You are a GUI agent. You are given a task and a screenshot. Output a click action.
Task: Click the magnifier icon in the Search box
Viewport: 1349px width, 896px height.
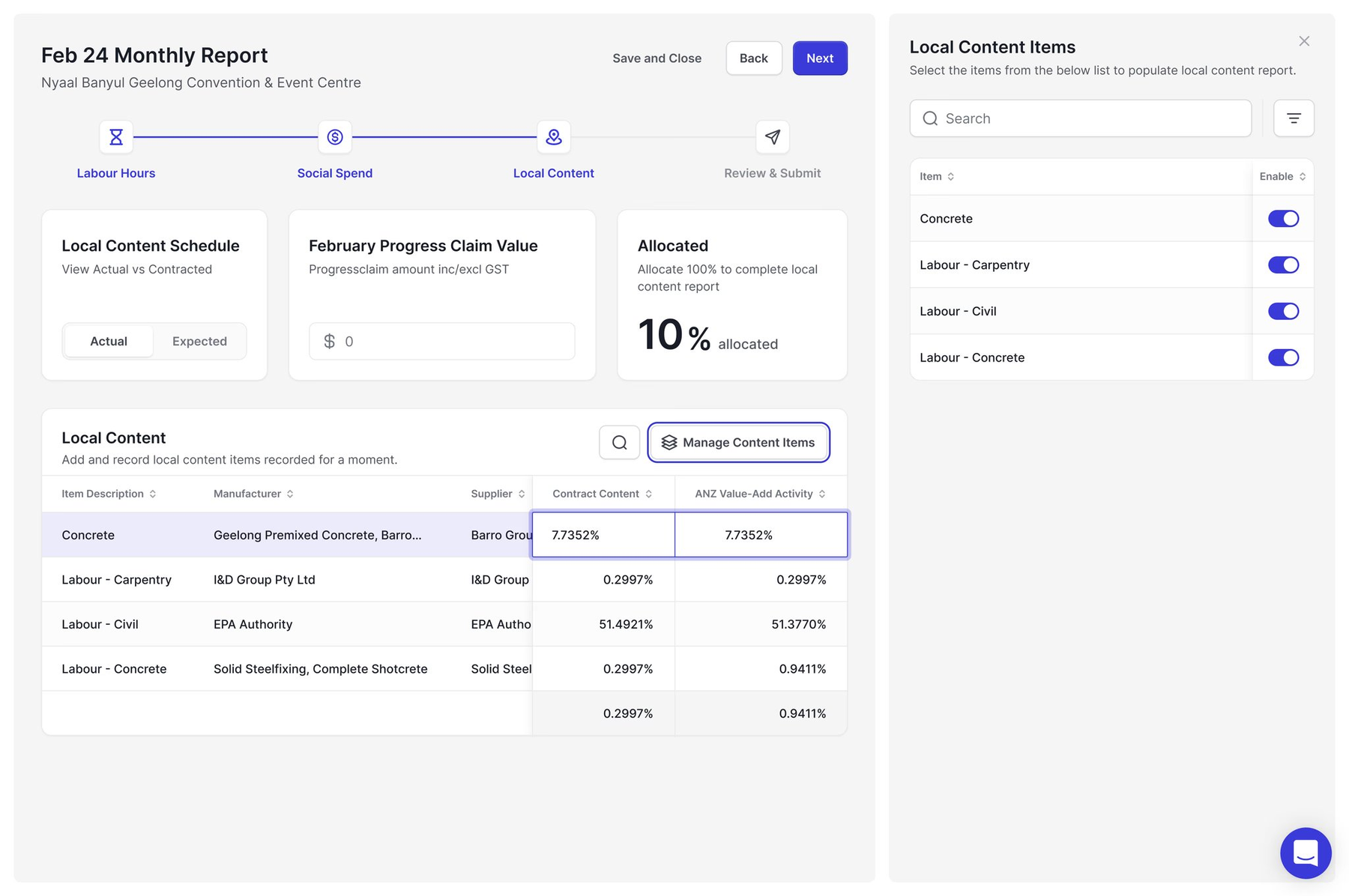(x=930, y=118)
